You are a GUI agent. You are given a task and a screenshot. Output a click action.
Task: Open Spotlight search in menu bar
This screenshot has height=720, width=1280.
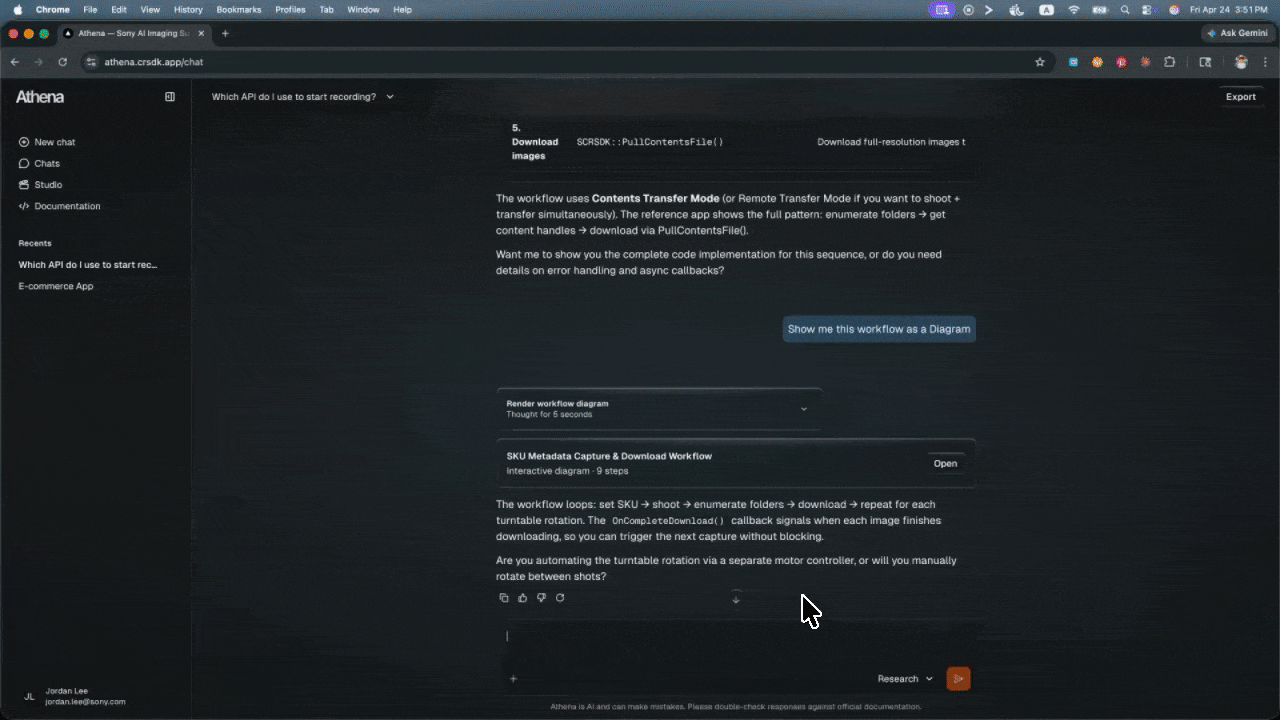(1125, 9)
